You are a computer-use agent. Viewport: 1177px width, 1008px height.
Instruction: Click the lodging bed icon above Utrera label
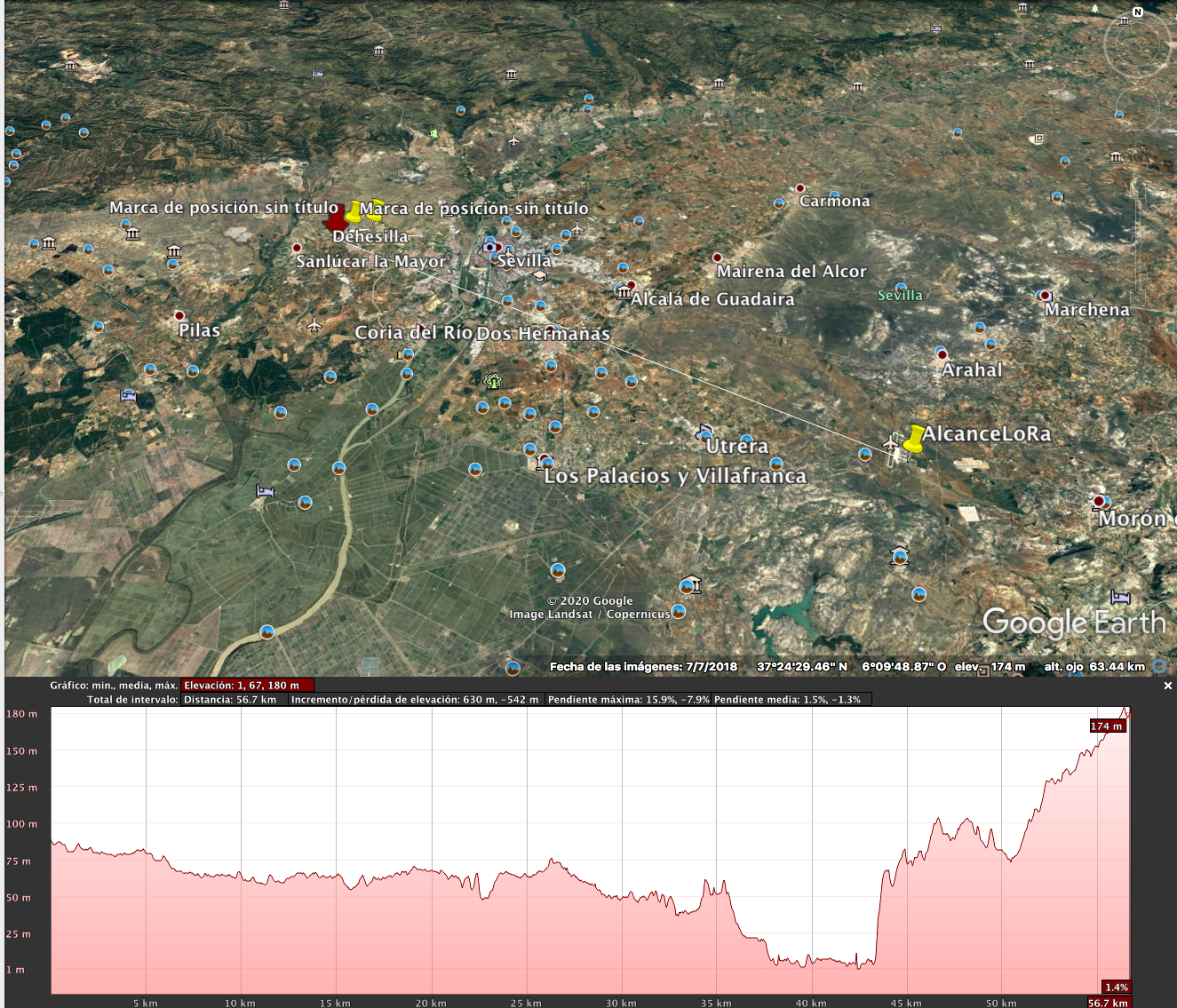[x=705, y=430]
